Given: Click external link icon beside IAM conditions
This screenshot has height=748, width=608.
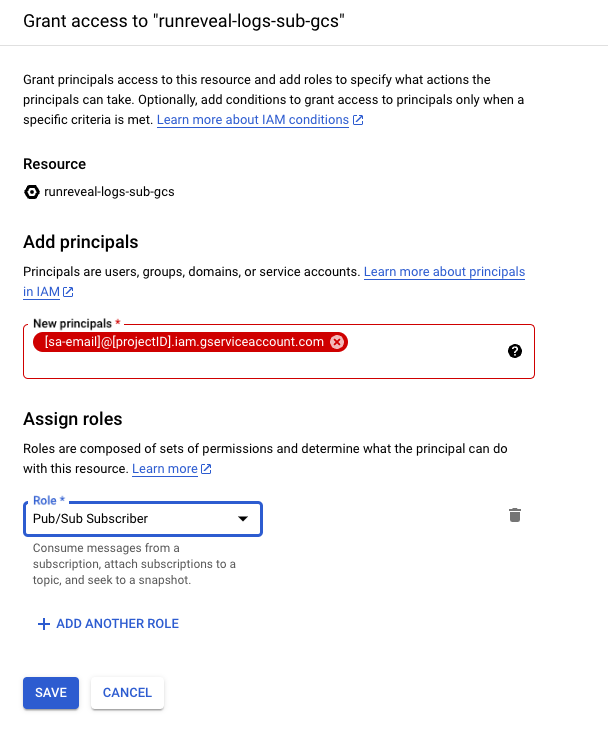Looking at the screenshot, I should (358, 120).
